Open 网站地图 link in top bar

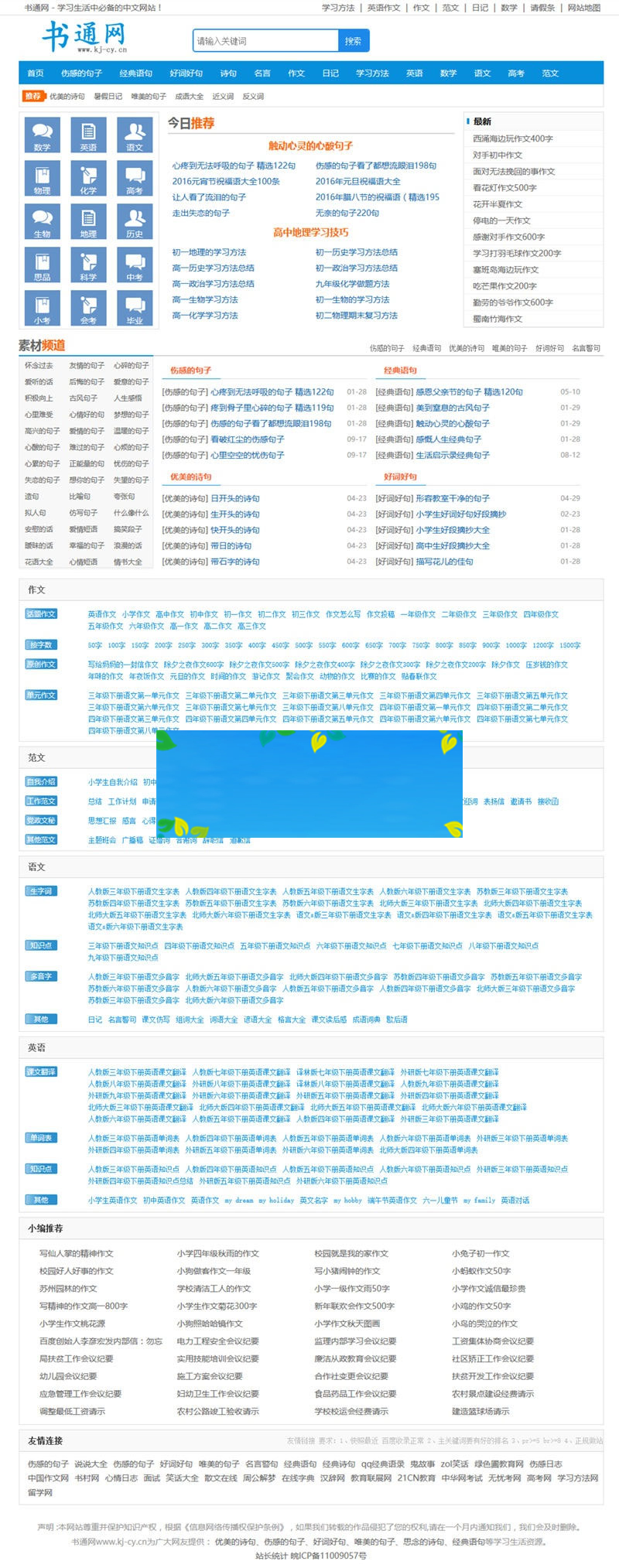point(583,8)
